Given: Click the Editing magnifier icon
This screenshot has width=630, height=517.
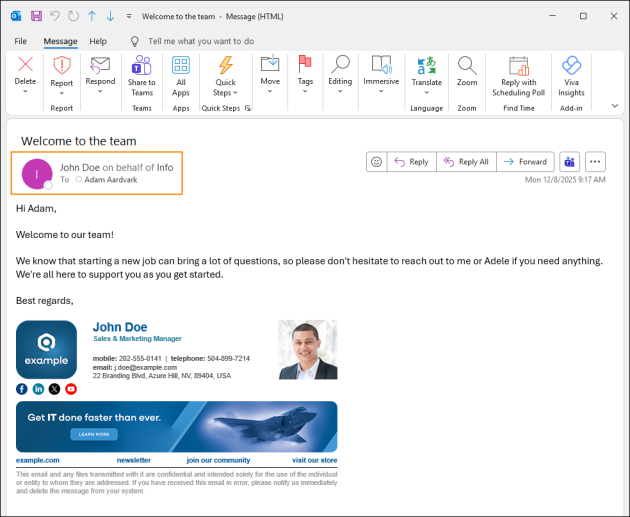Looking at the screenshot, I should [x=340, y=64].
